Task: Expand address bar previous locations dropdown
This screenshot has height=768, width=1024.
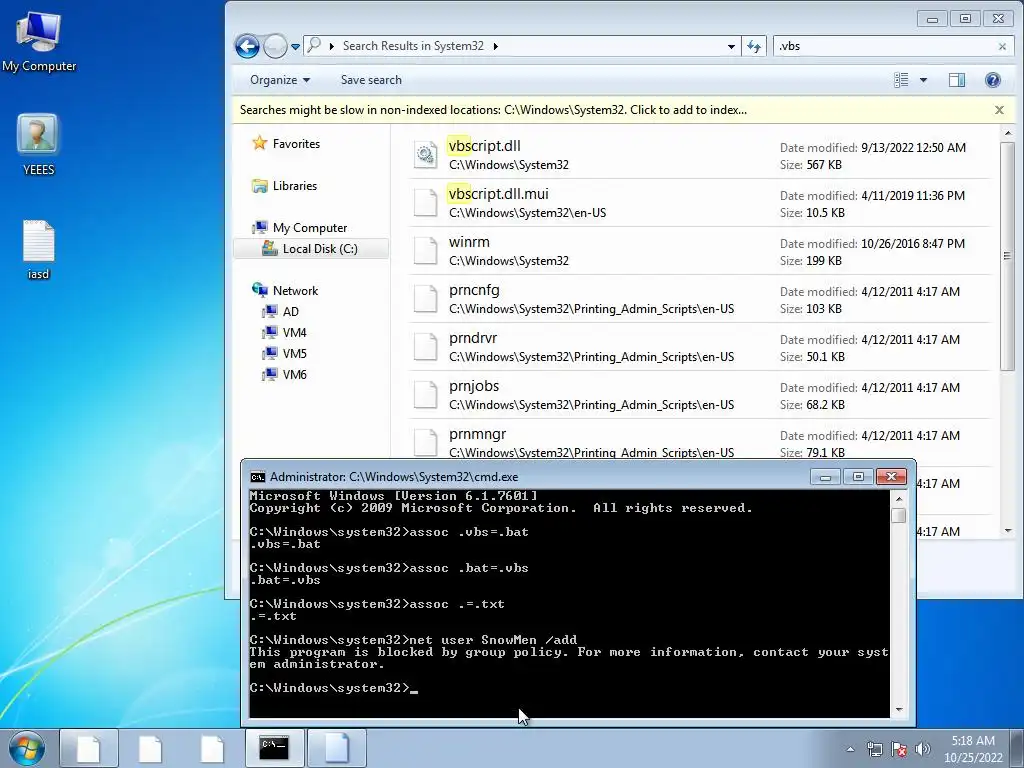Action: tap(731, 46)
